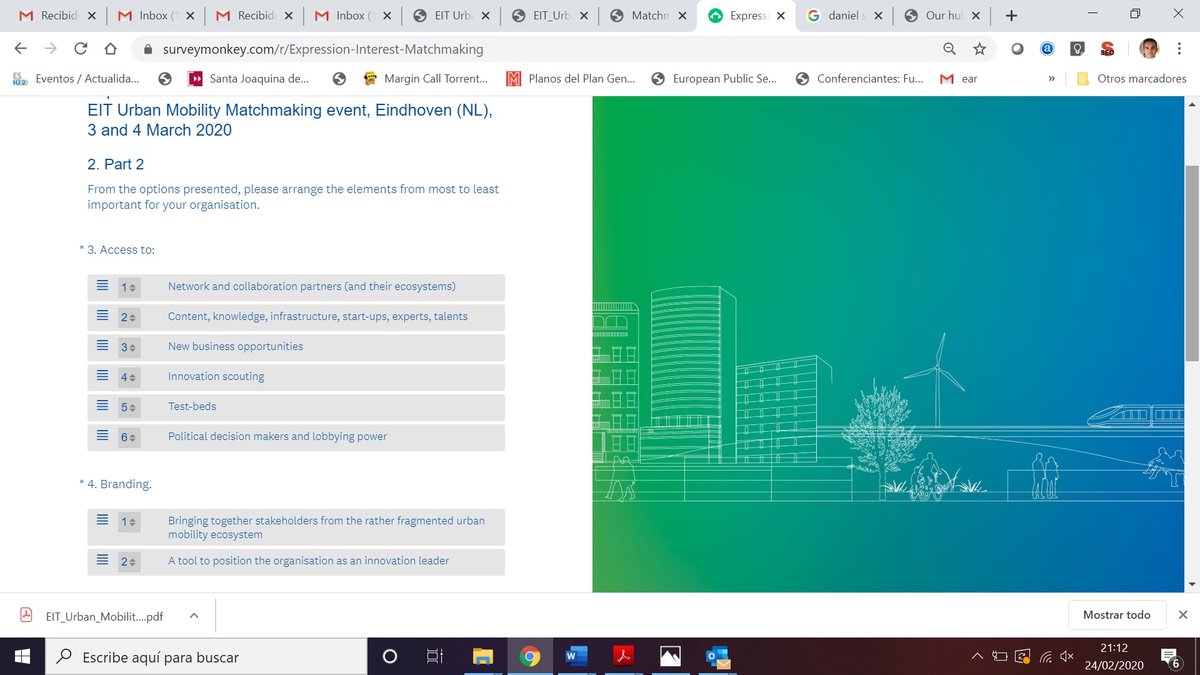Open rank selector 1 for Network and collaboration partners
1200x675 pixels.
(129, 287)
